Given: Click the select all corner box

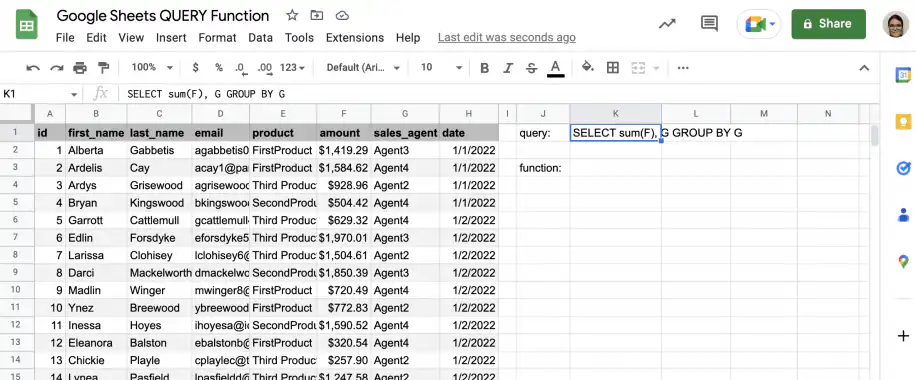Looking at the screenshot, I should coord(17,113).
